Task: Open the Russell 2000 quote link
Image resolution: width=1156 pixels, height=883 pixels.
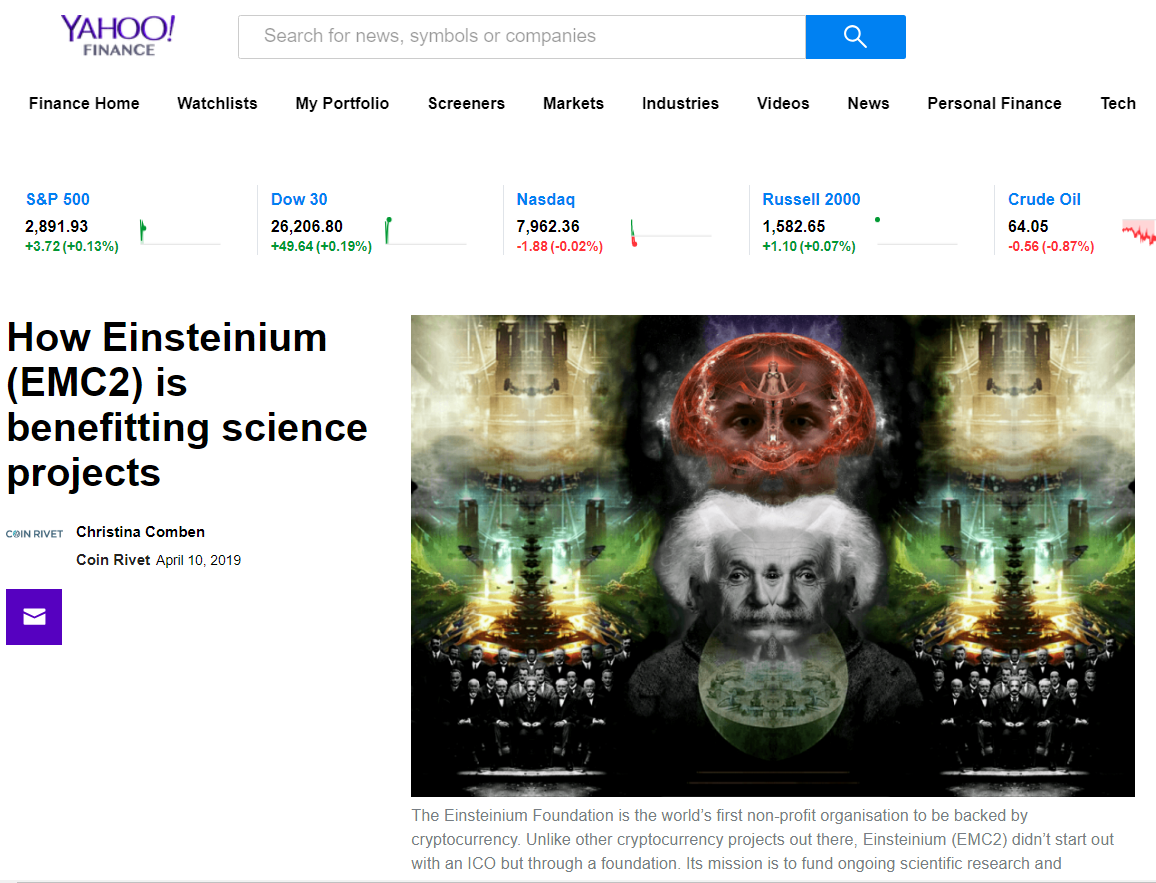Action: point(811,199)
